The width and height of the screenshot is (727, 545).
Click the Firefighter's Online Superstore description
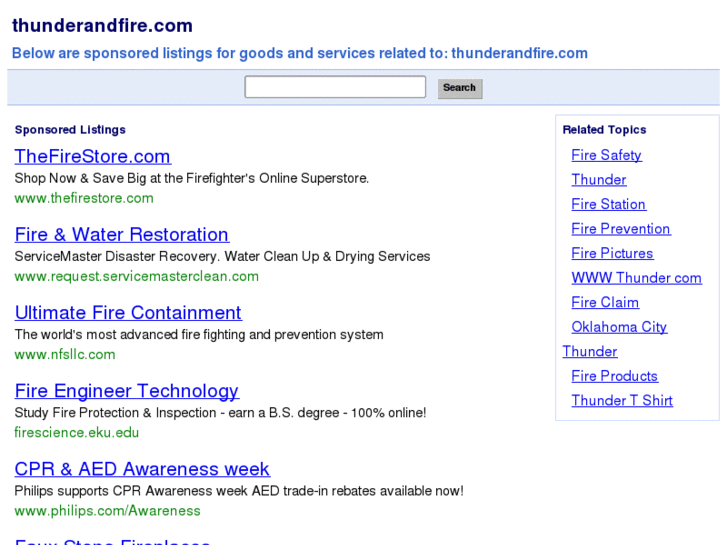pos(191,178)
